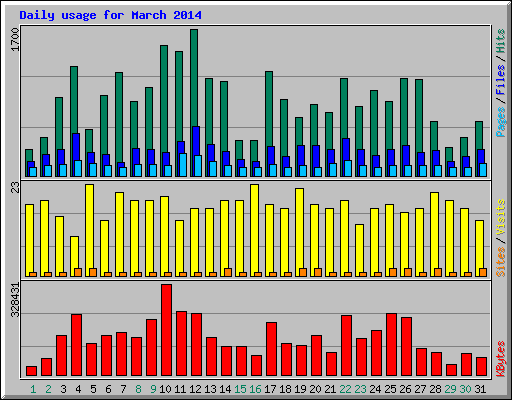Select the 1700 axis value for hits

point(15,39)
